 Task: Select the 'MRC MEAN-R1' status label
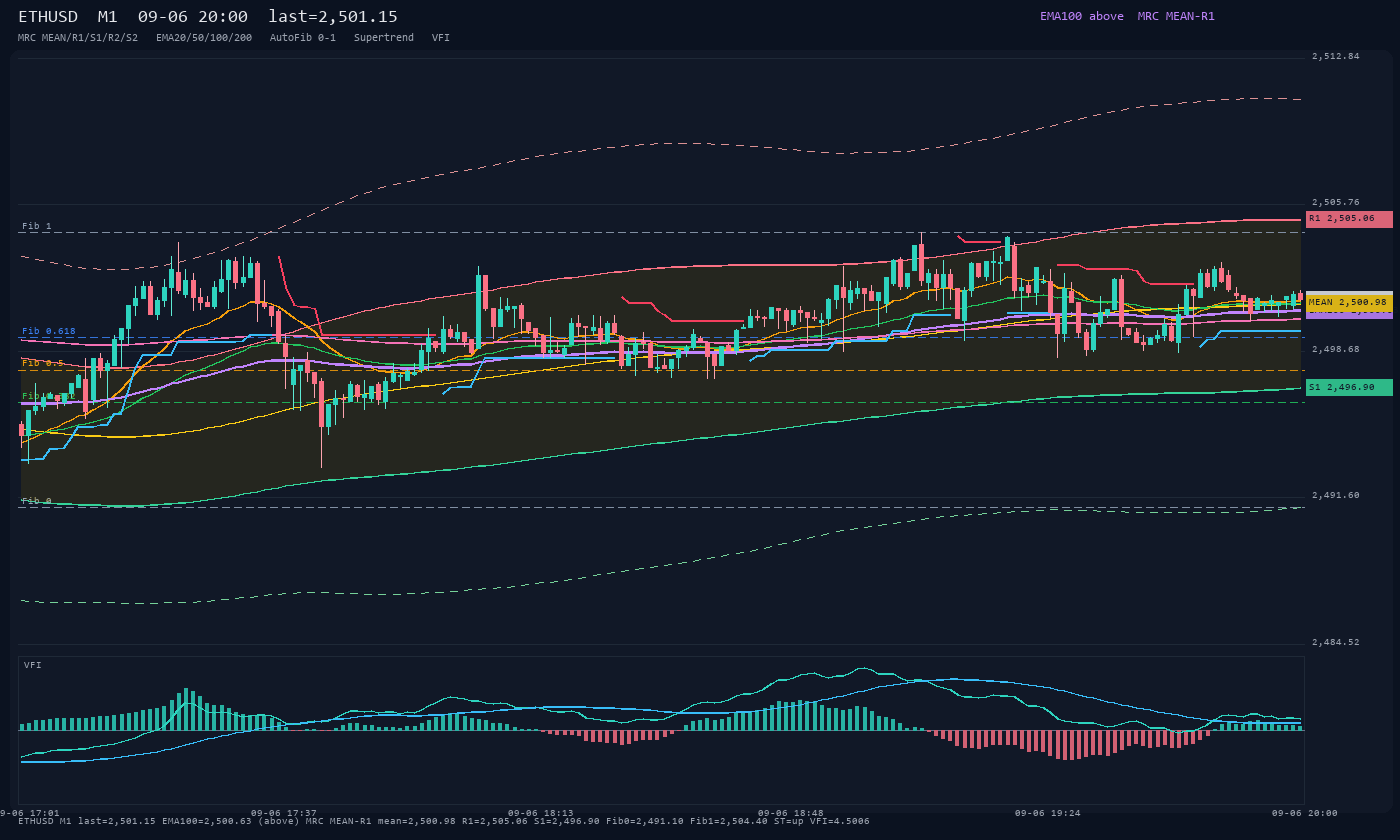(1176, 16)
